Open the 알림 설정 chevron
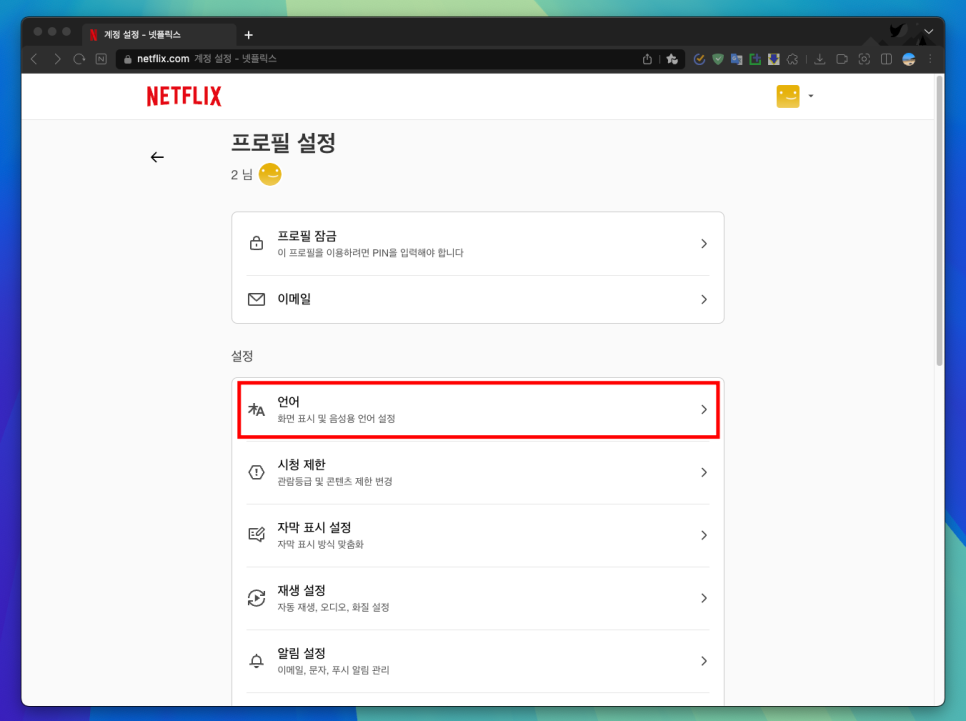The width and height of the screenshot is (966, 721). coord(704,661)
